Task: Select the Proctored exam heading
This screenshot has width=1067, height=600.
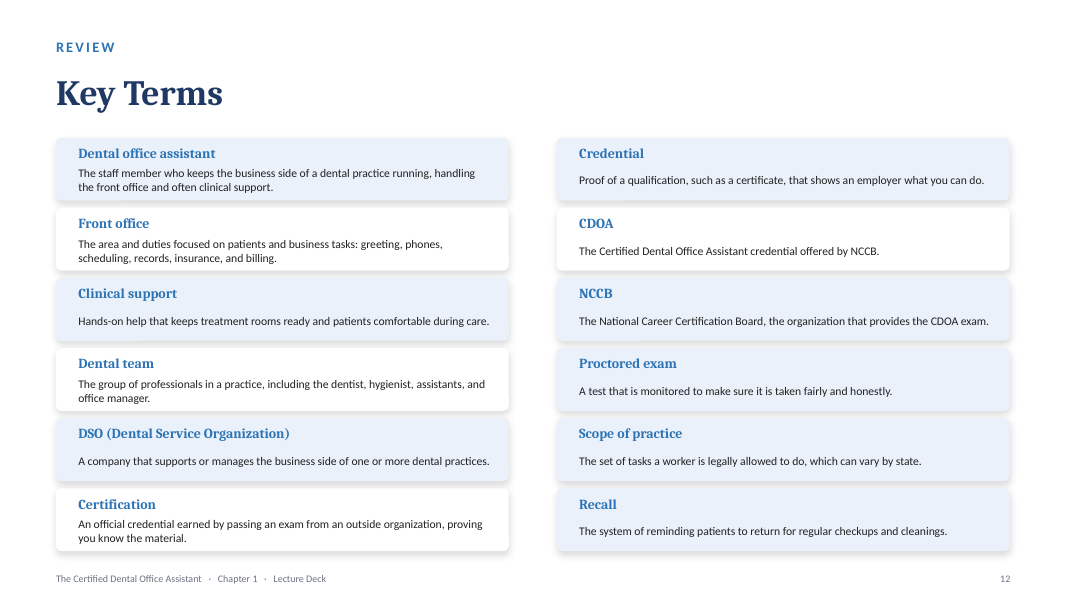Action: (x=627, y=364)
